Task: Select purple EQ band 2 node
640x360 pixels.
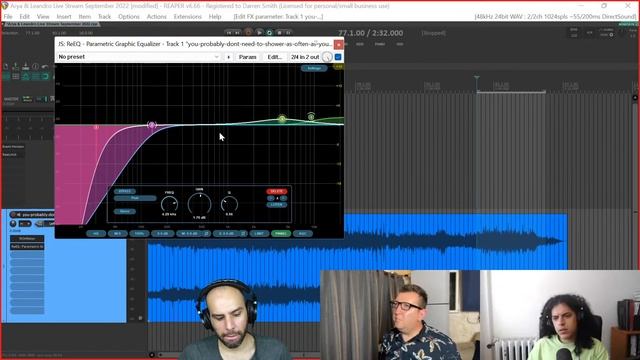Action: point(152,125)
